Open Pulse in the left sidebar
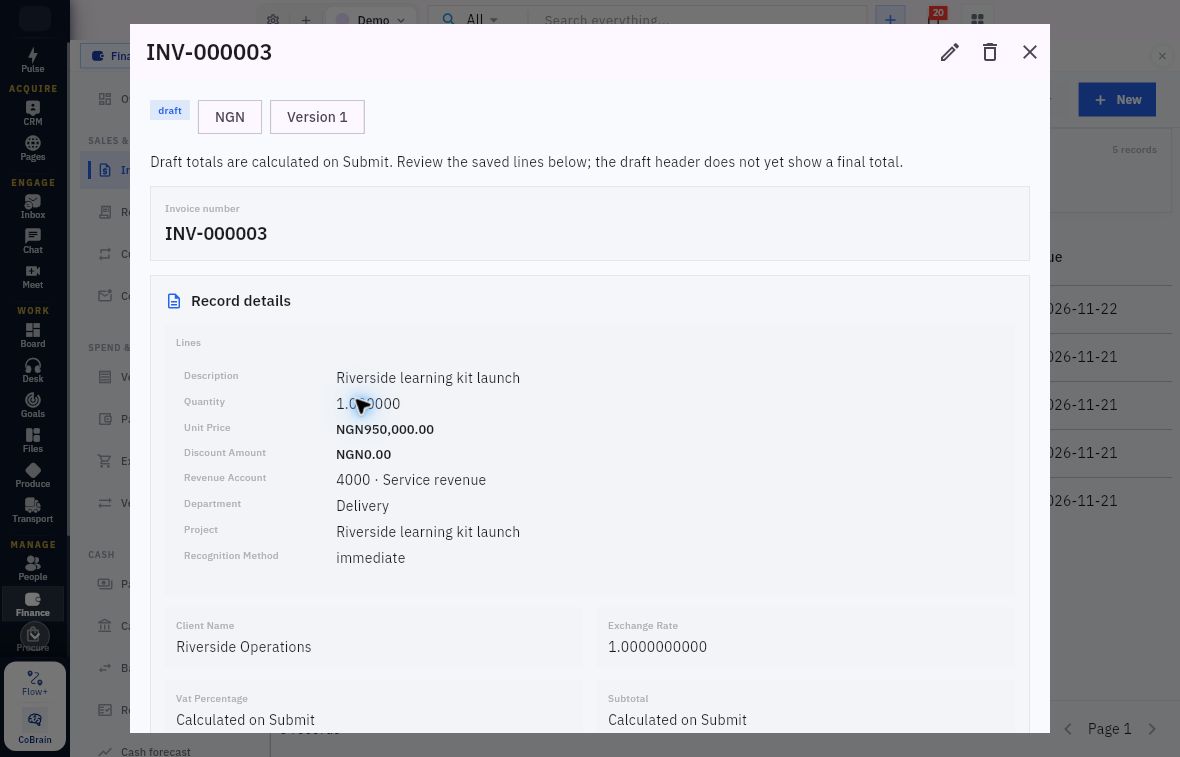This screenshot has height=757, width=1180. [x=32, y=60]
